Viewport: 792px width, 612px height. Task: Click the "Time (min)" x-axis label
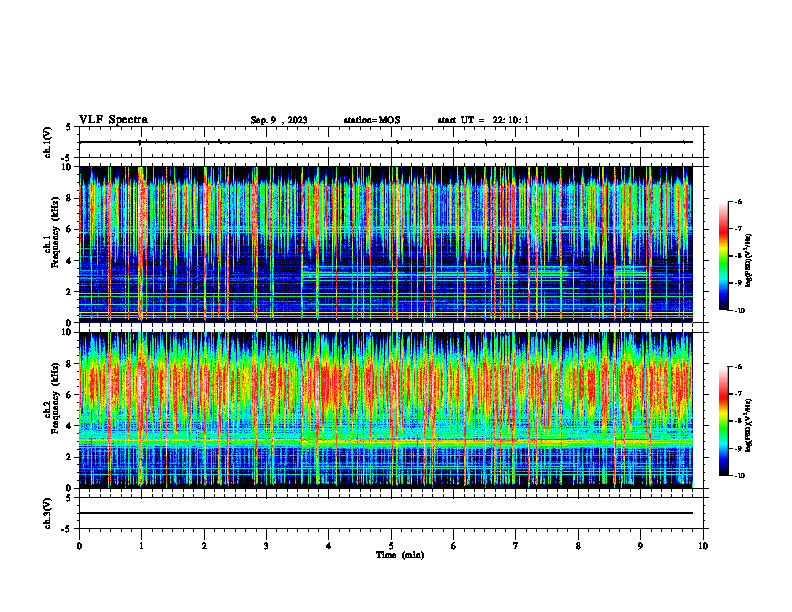400,555
